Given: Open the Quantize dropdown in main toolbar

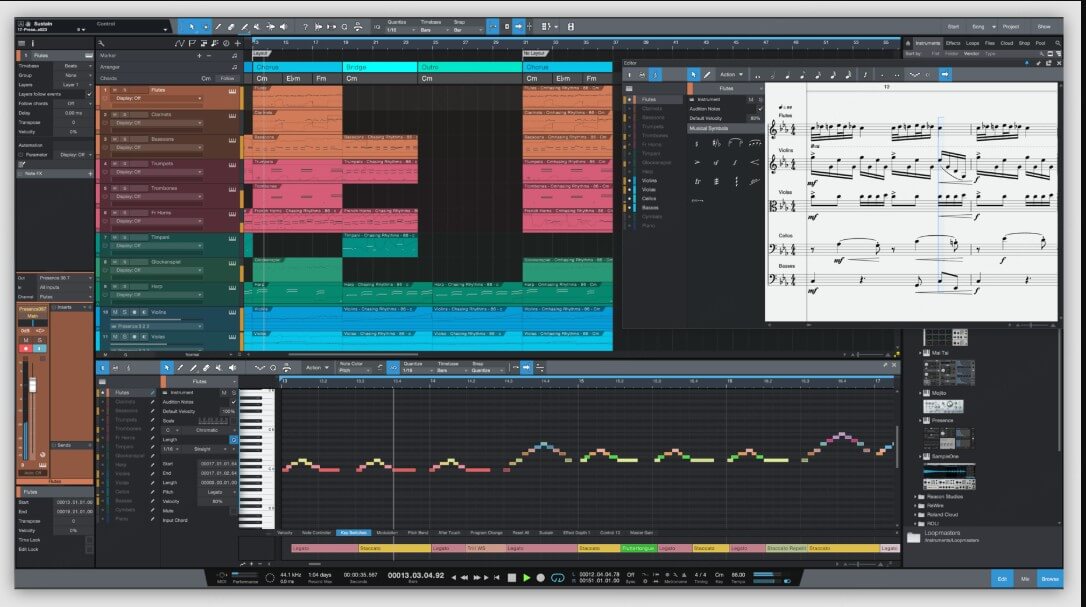Looking at the screenshot, I should (x=400, y=30).
